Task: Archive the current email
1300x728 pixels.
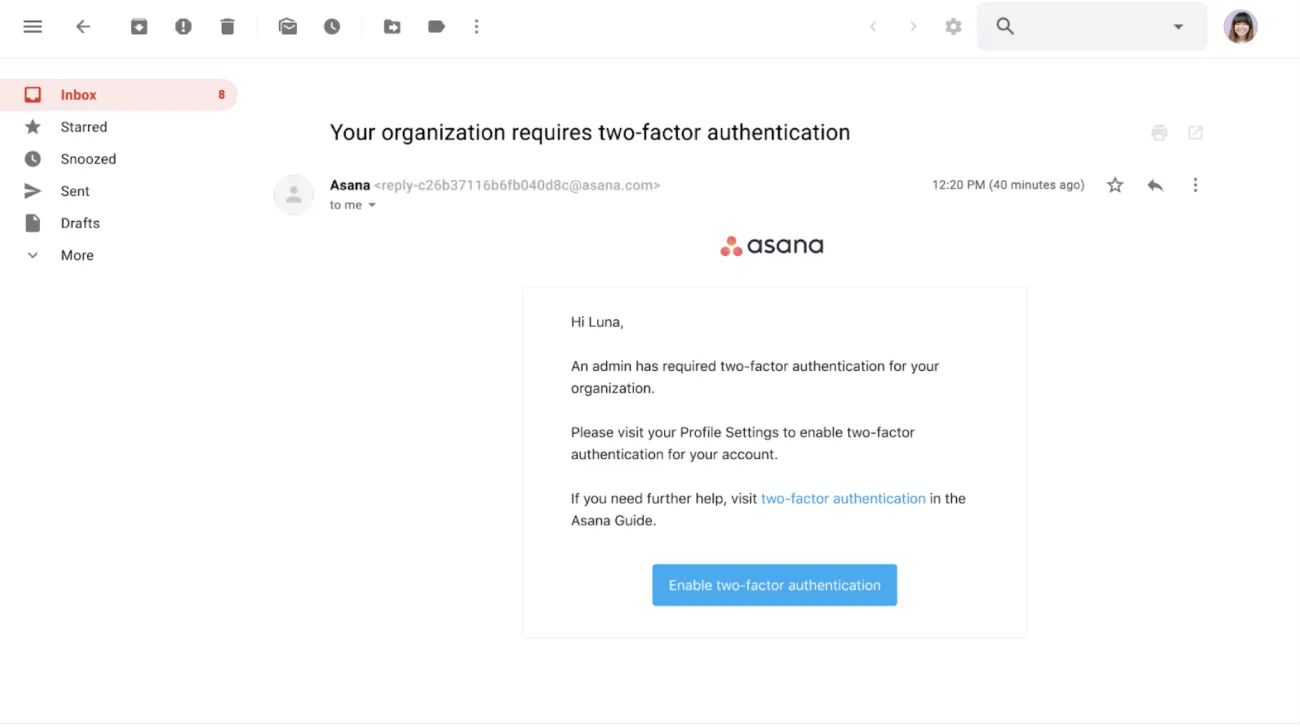Action: 139,26
